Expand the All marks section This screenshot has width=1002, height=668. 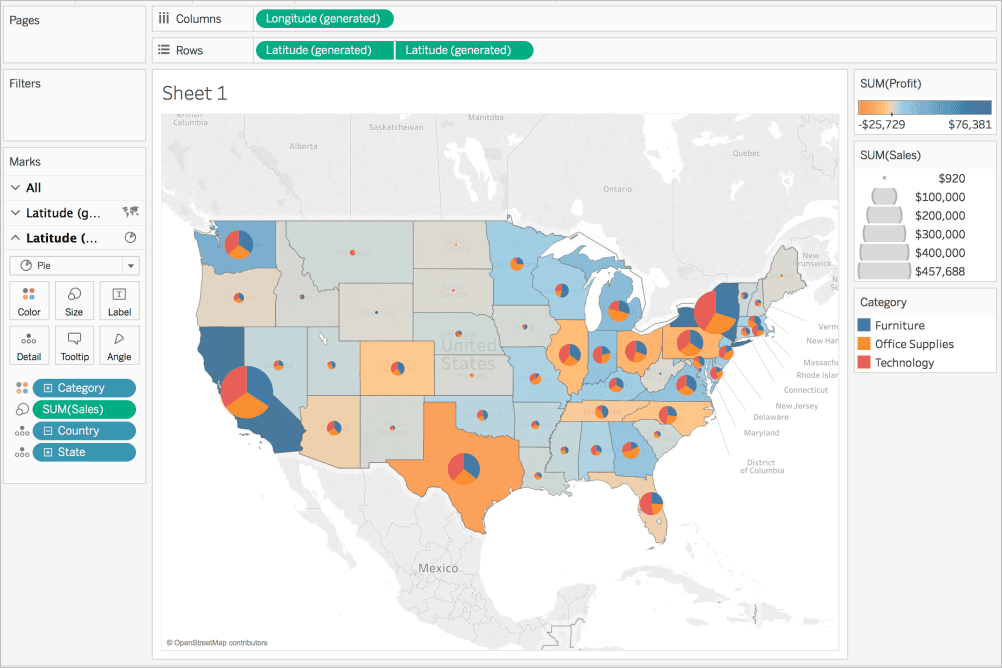click(x=15, y=188)
